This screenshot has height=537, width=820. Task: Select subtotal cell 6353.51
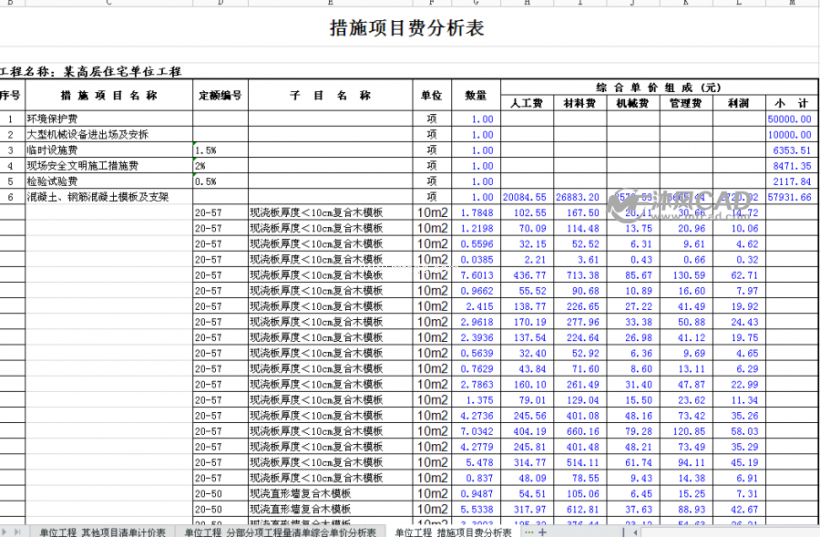click(x=792, y=150)
